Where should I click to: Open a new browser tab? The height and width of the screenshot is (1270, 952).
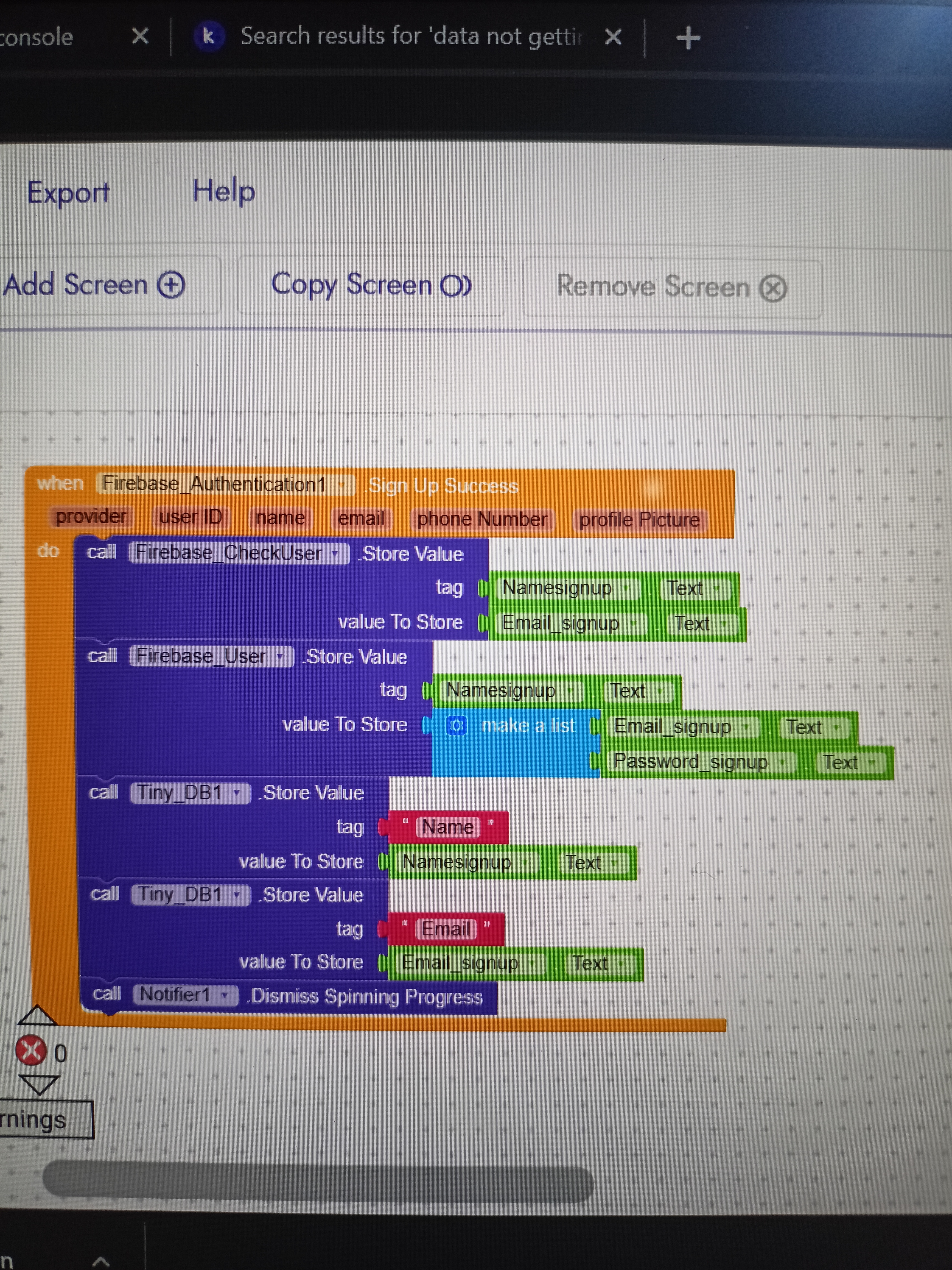tap(688, 38)
